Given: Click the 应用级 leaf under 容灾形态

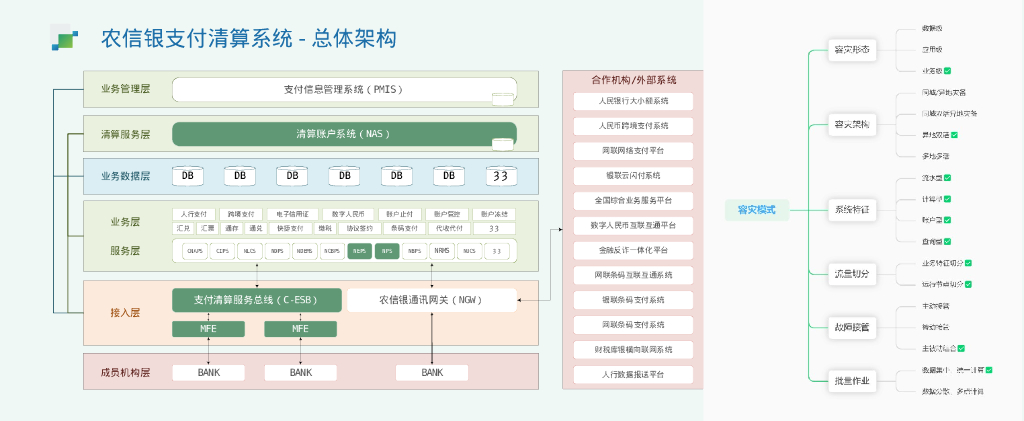Looking at the screenshot, I should tap(932, 50).
